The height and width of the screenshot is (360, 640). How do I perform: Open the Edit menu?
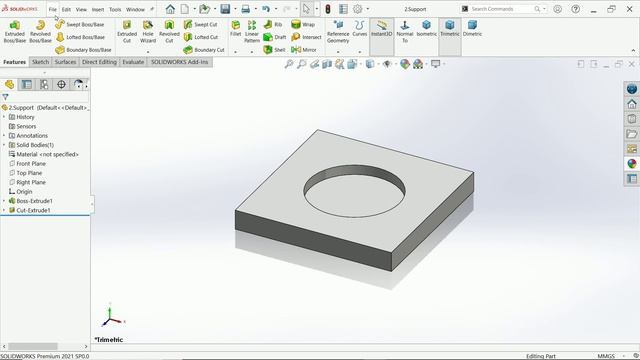(x=66, y=9)
